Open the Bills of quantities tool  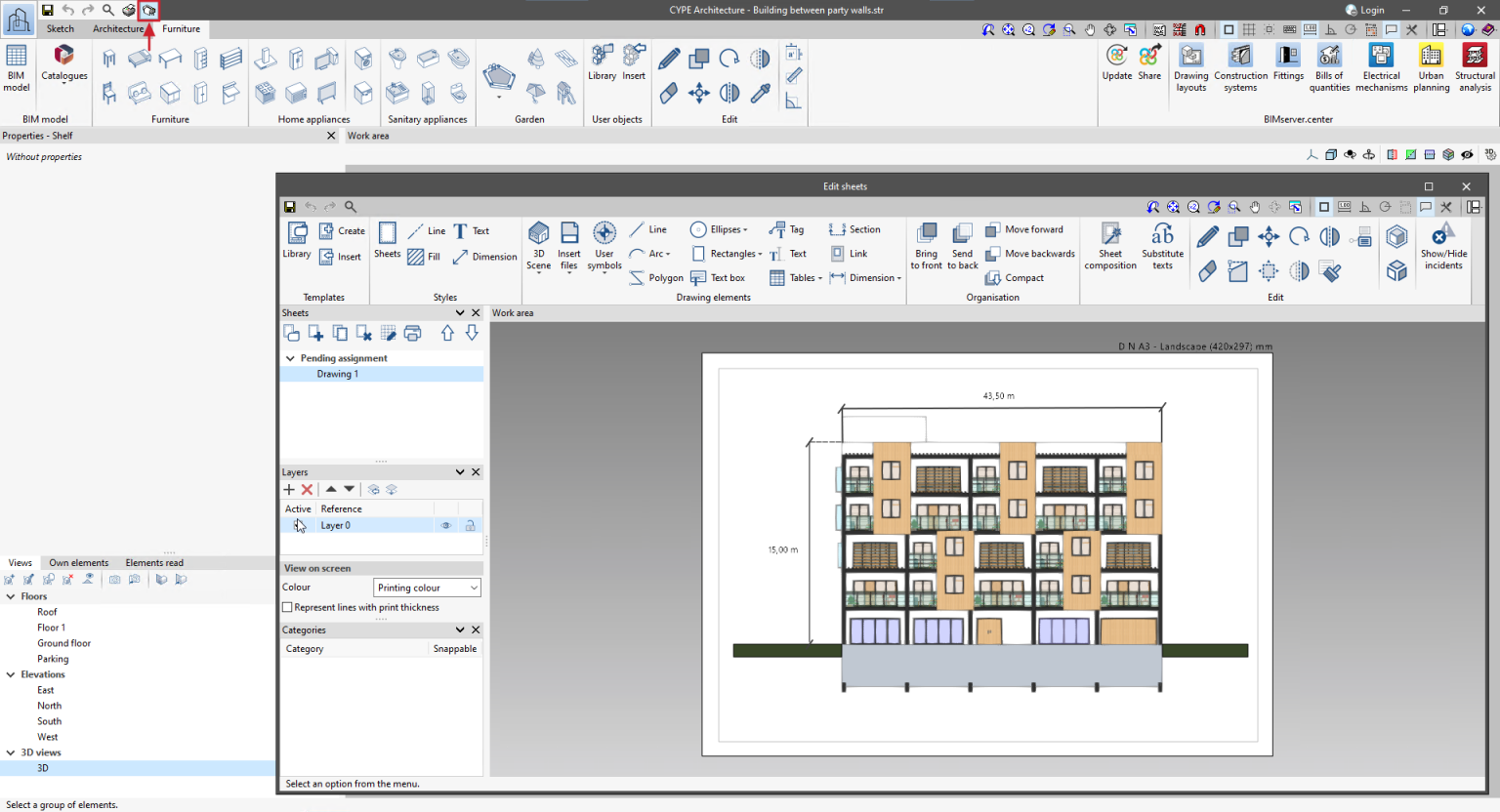1329,66
